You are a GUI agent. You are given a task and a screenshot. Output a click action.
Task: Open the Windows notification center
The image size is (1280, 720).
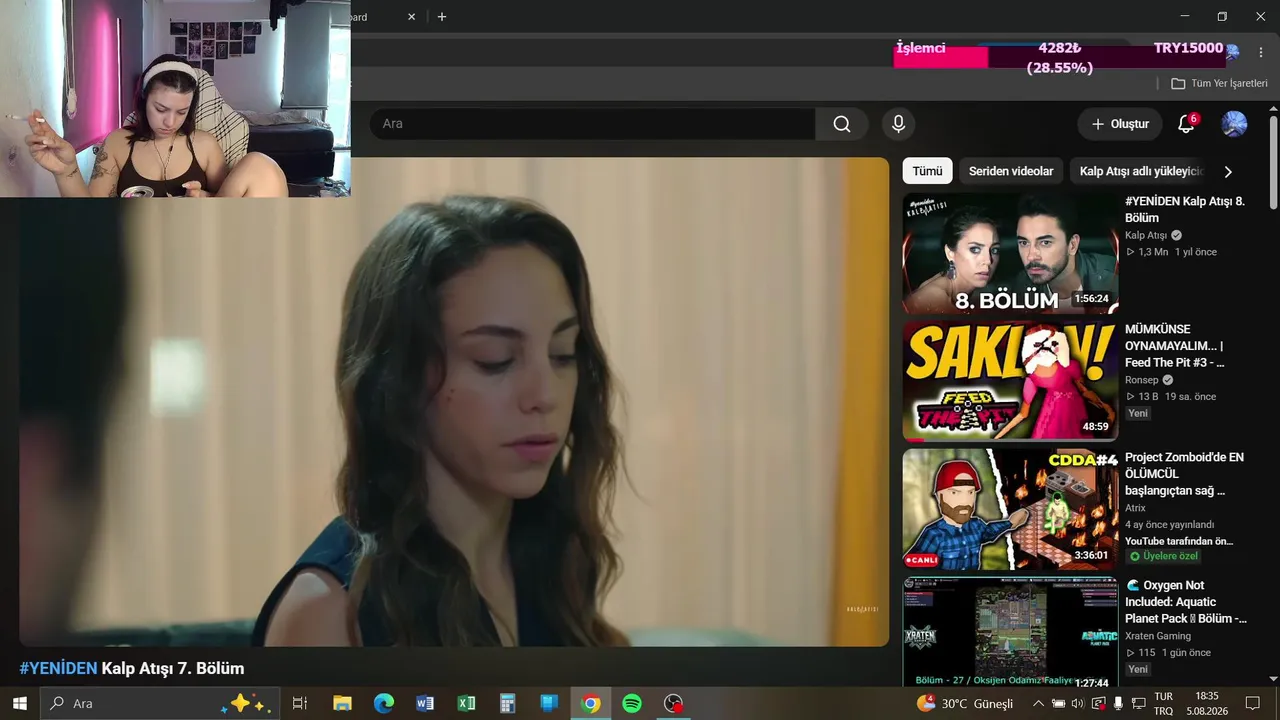tap(1252, 703)
